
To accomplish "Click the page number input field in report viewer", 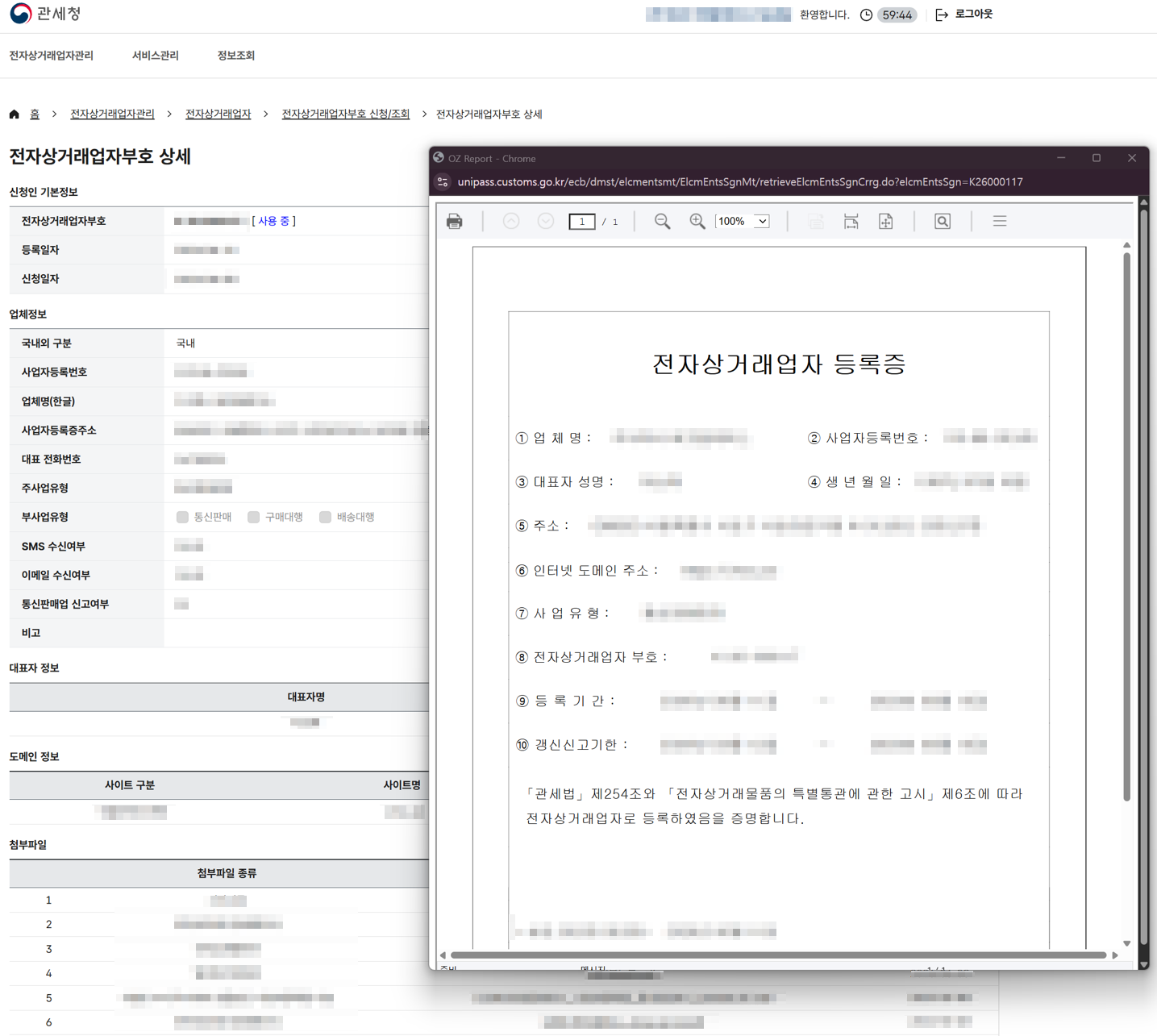I will tap(582, 222).
